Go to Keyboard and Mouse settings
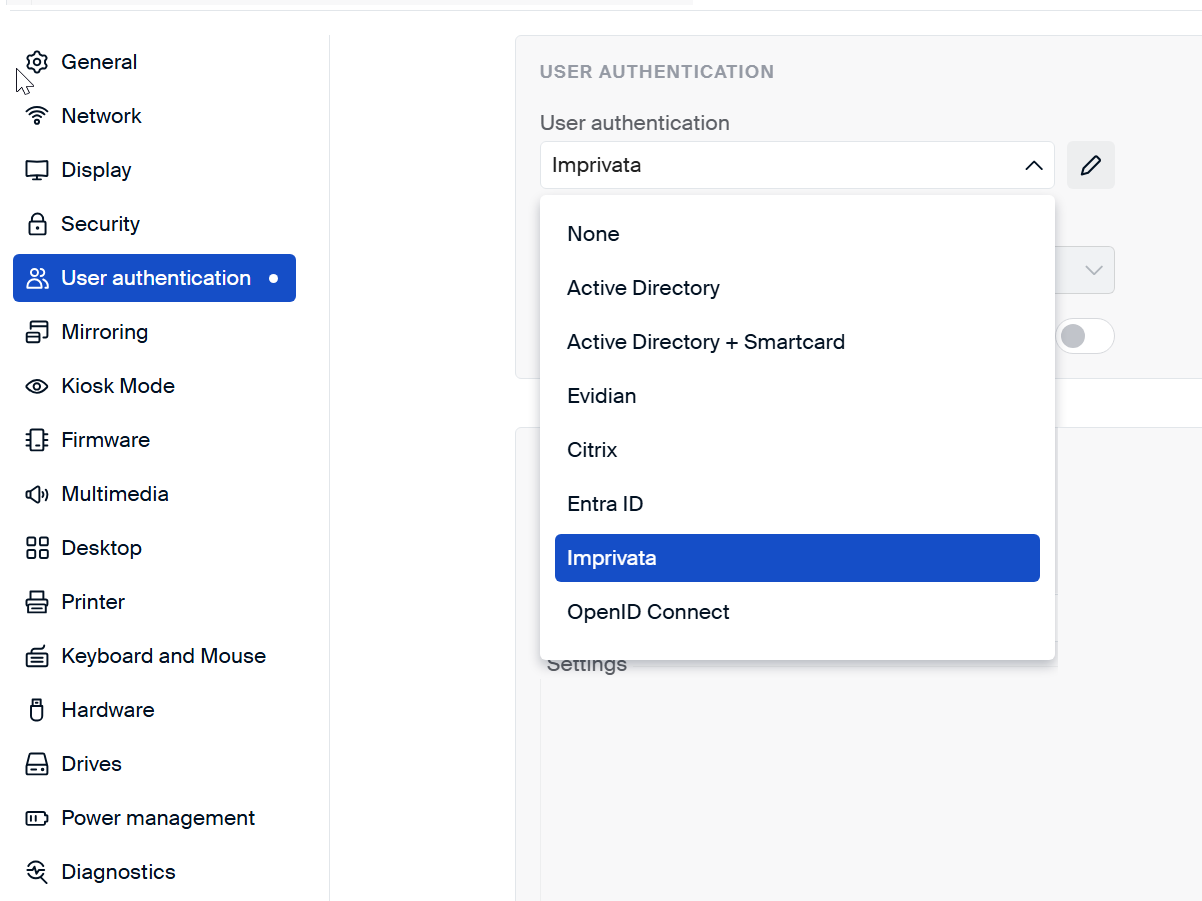The width and height of the screenshot is (1202, 901). 154,656
